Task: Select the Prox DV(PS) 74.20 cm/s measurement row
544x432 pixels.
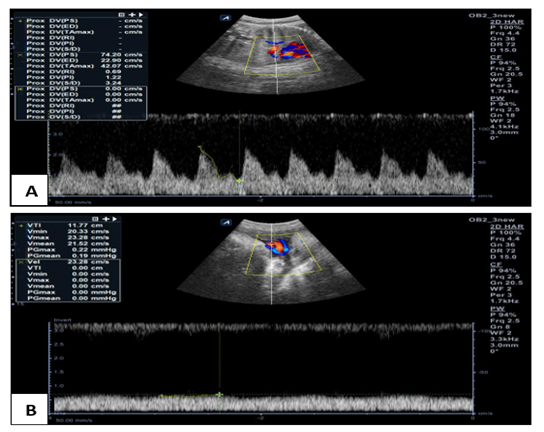Action: (x=81, y=55)
